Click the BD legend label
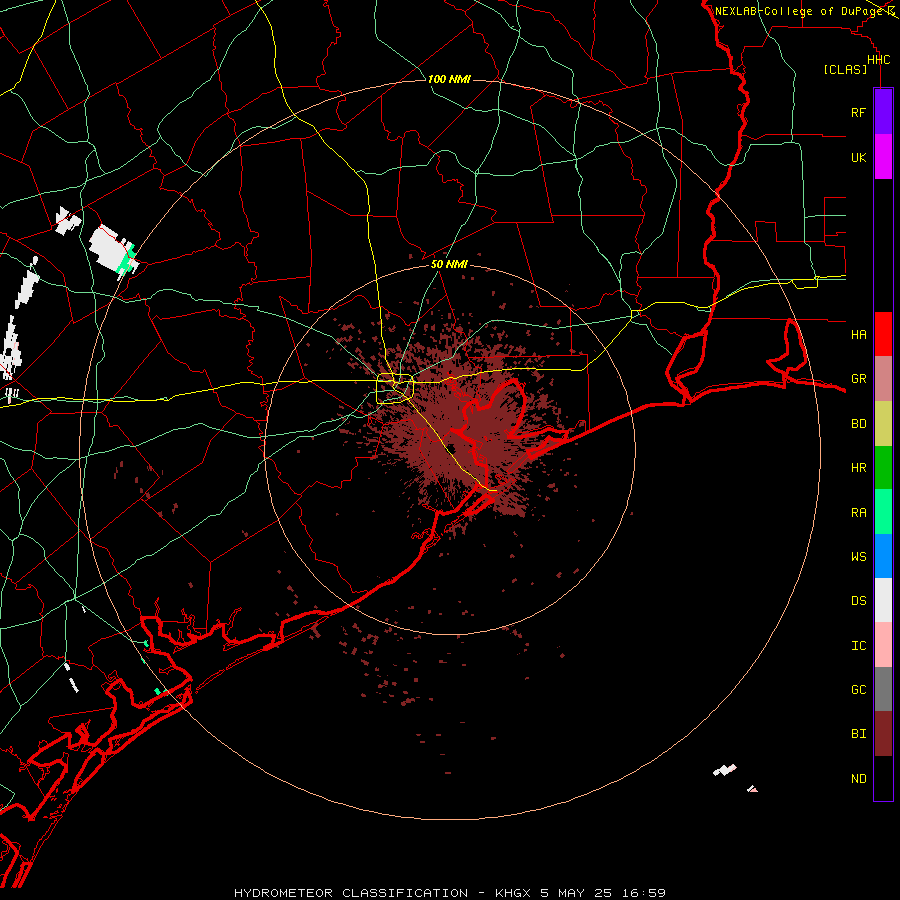 [x=858, y=424]
